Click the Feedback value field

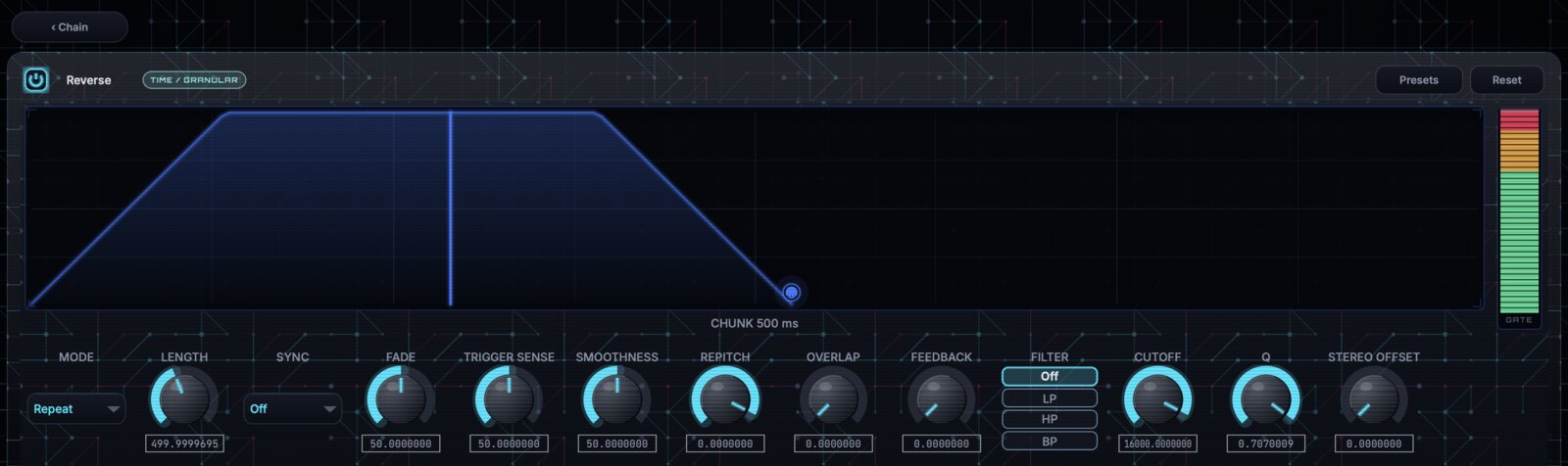[941, 443]
